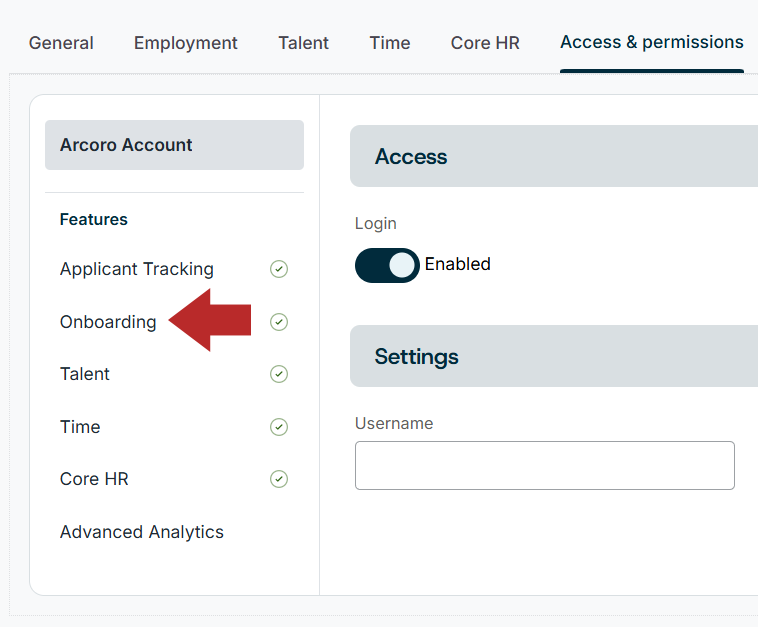758x627 pixels.
Task: Click the Login label
Action: click(x=376, y=224)
